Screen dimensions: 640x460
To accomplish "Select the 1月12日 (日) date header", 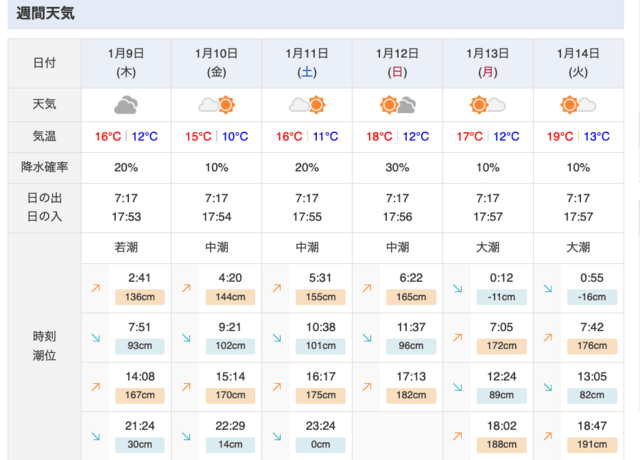I will coord(397,62).
